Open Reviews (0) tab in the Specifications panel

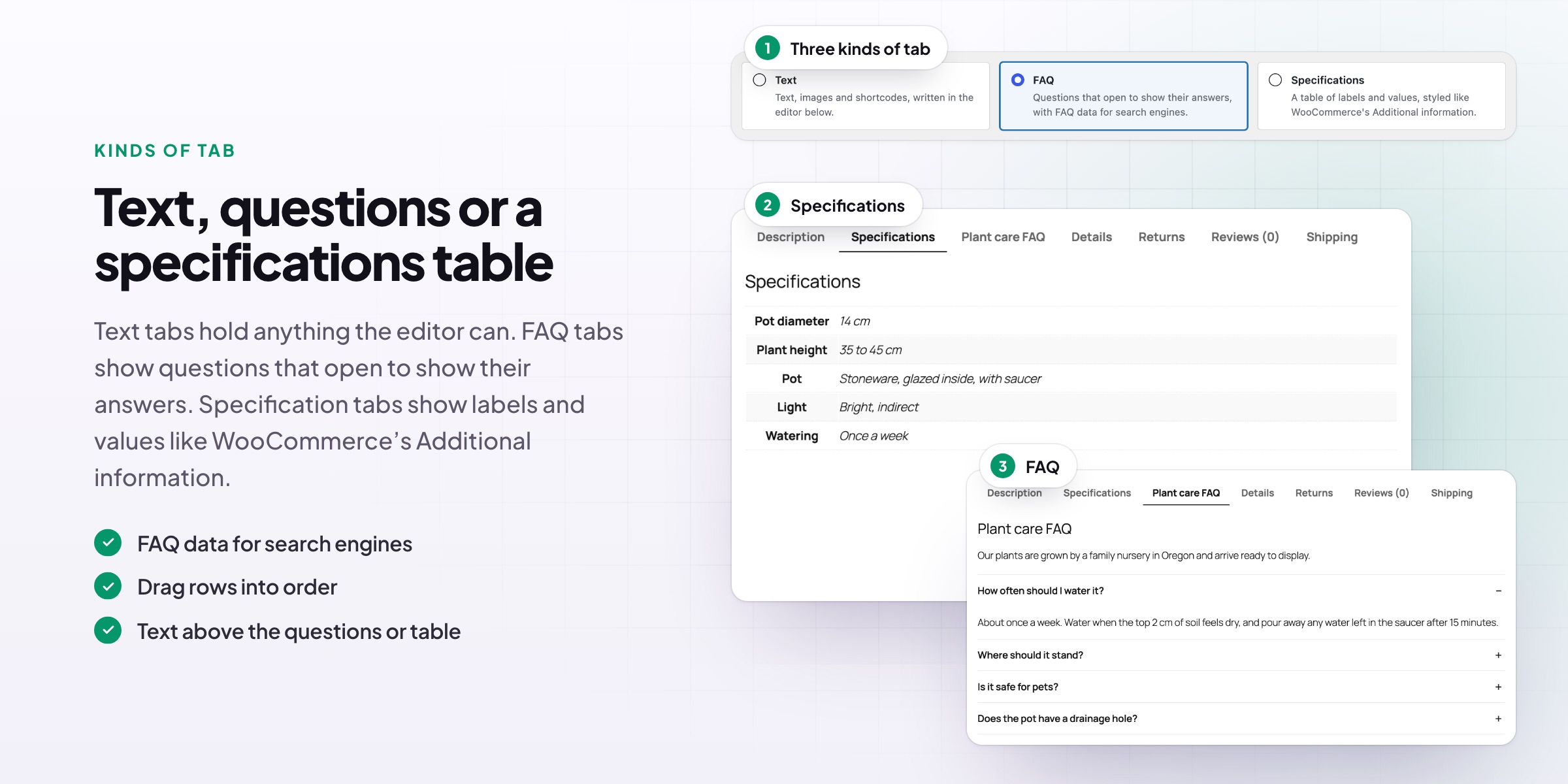(1245, 237)
